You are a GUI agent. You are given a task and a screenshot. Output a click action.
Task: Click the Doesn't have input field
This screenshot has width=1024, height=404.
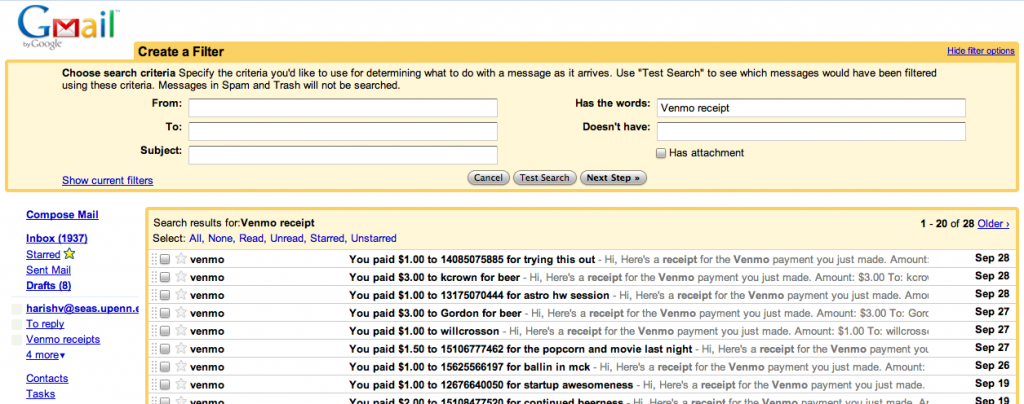coord(811,131)
